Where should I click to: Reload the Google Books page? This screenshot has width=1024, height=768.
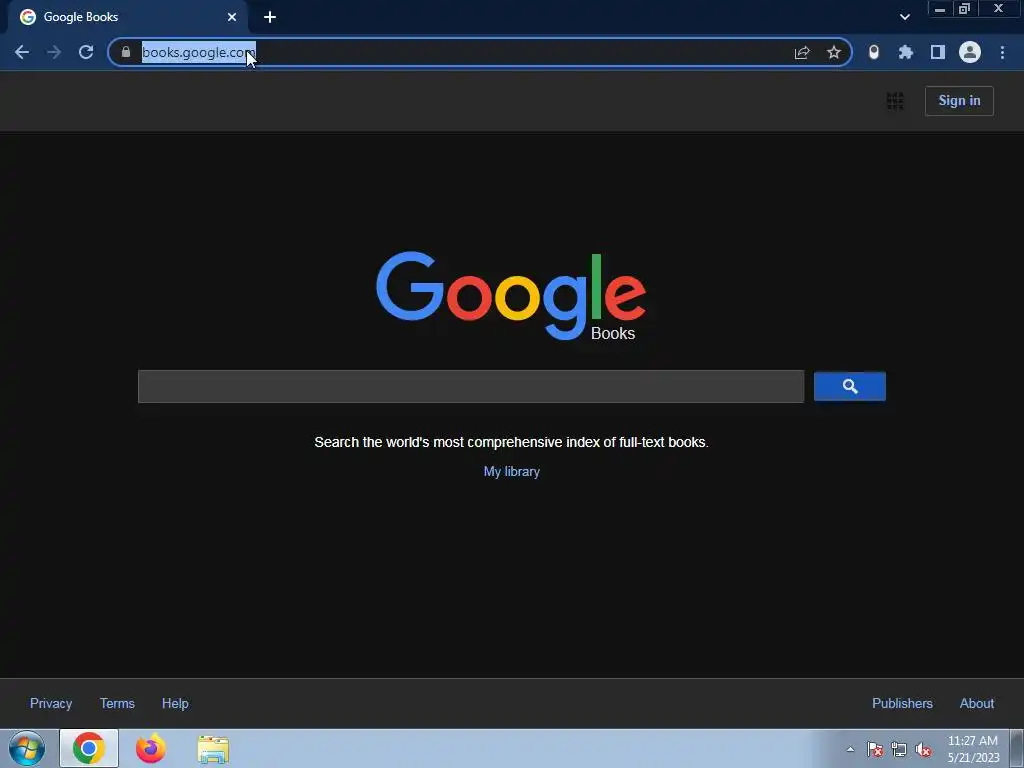(86, 52)
